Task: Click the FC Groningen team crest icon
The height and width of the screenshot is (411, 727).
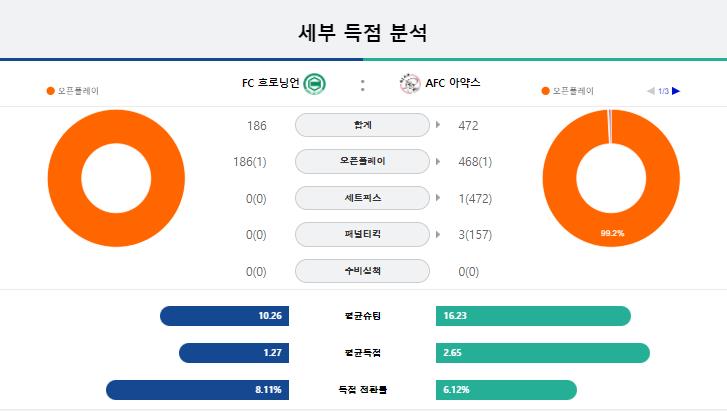Action: tap(314, 84)
